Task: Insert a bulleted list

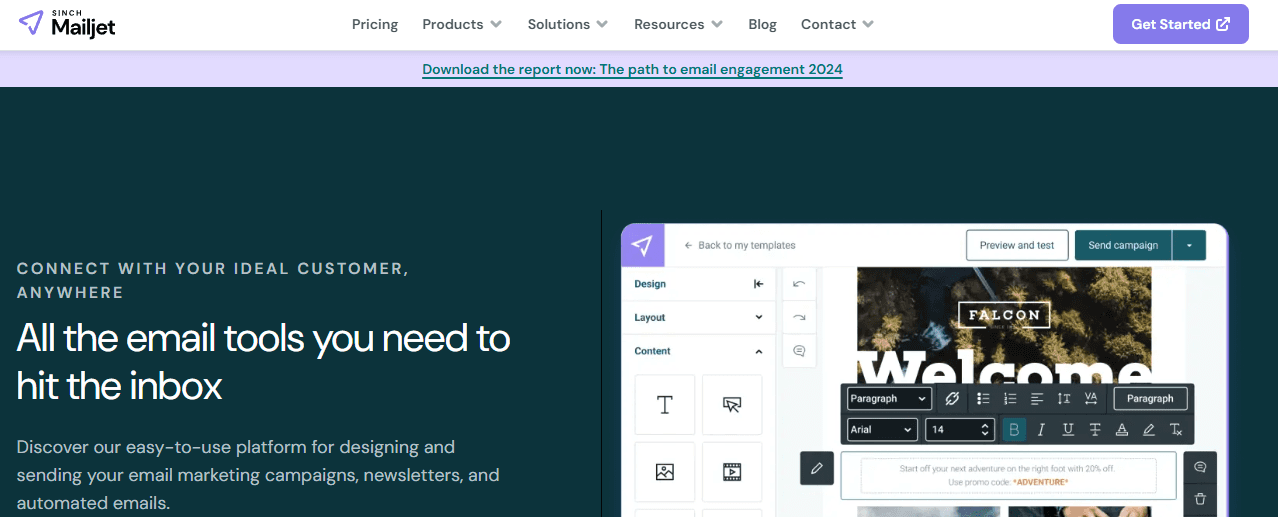Action: point(983,398)
